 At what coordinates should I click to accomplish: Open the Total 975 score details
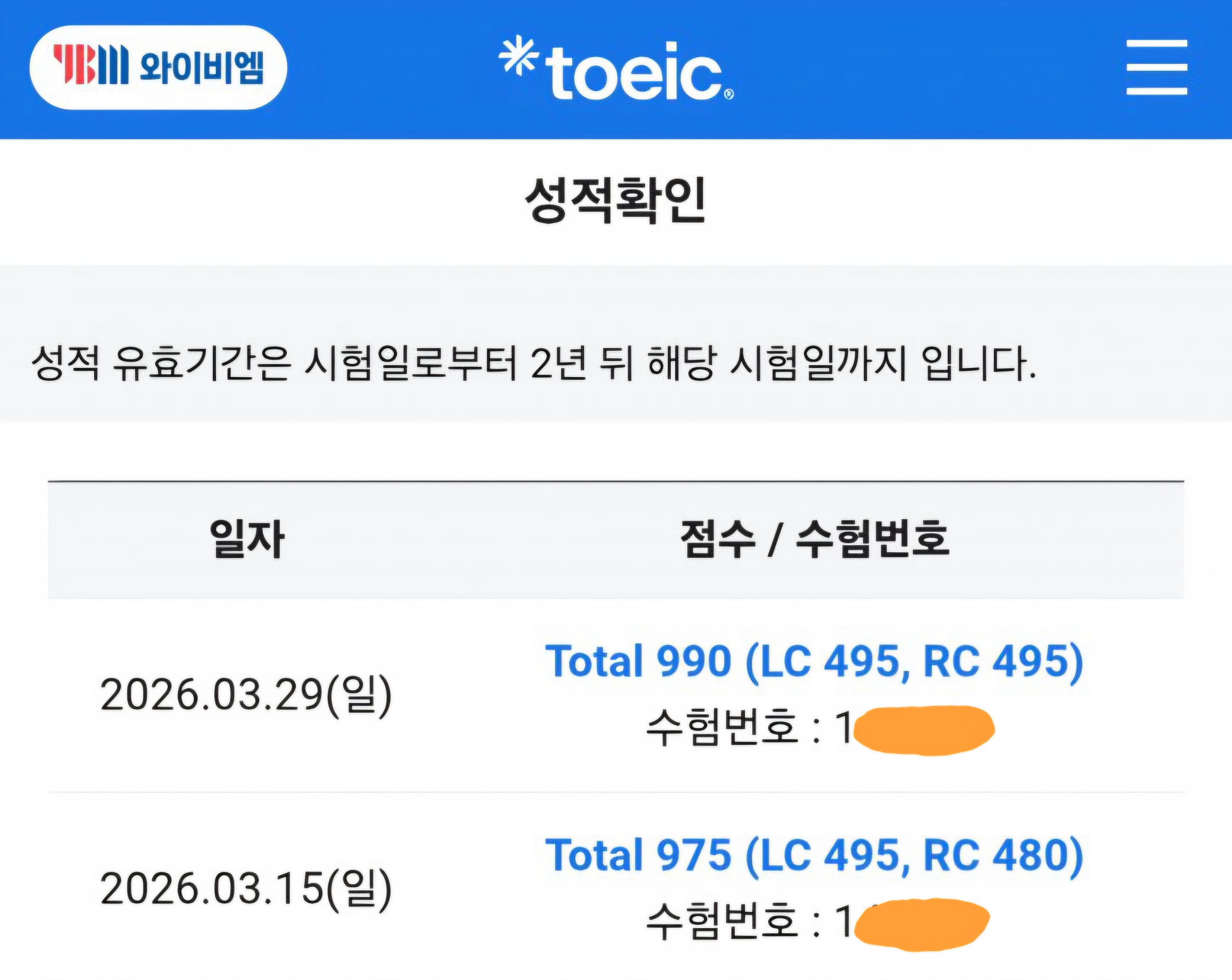(814, 855)
